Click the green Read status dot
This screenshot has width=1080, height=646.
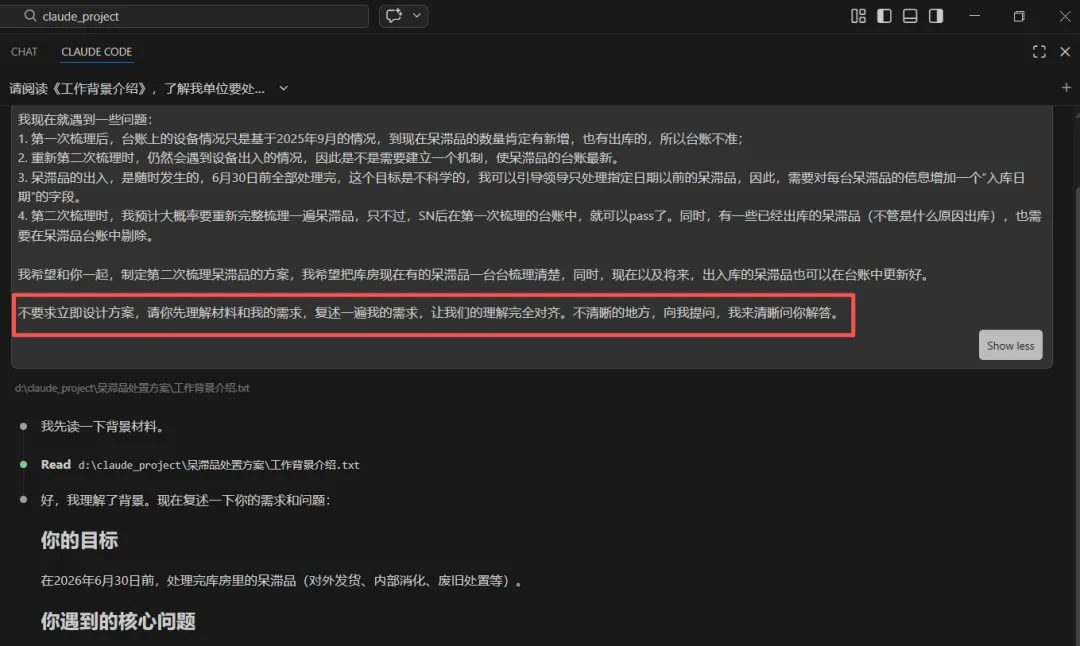[23, 465]
